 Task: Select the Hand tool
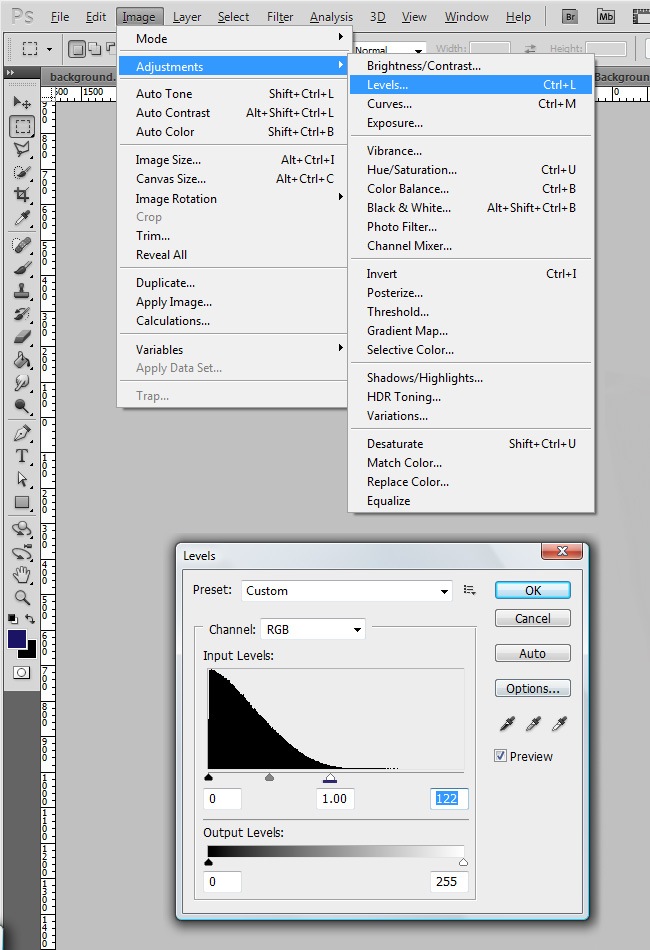(x=22, y=574)
